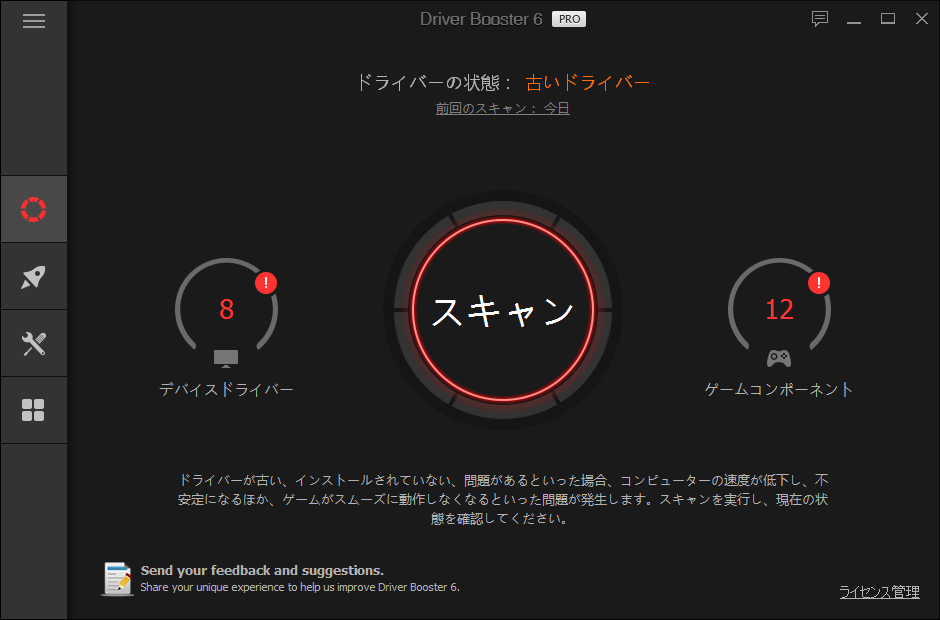Open Send your feedback and suggestions
The image size is (940, 620).
coord(262,570)
